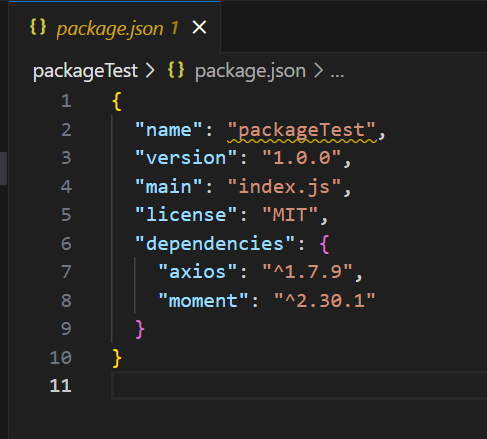The image size is (487, 439).
Task: Click JSON braces icon in breadcrumb
Action: (176, 70)
